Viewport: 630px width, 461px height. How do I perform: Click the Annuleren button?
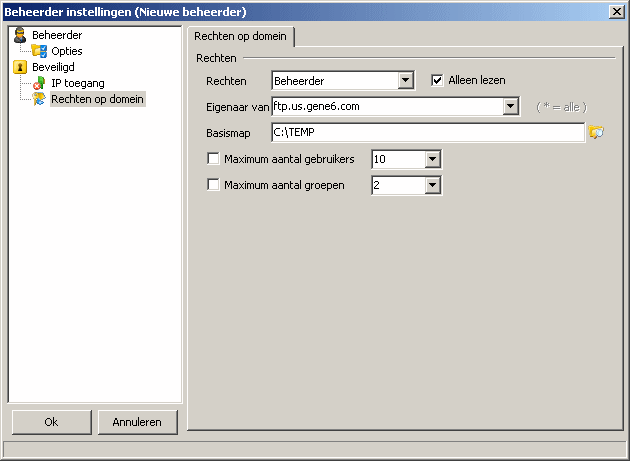137,422
